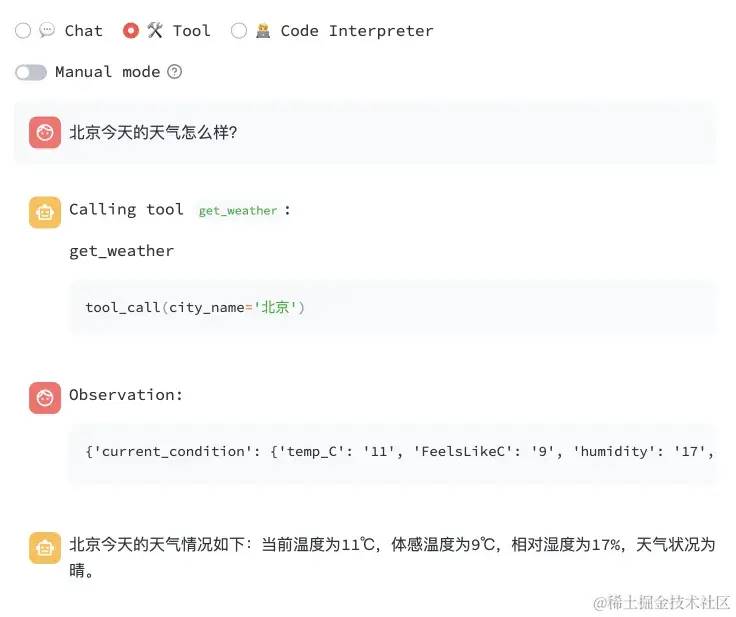This screenshot has height=617, width=736.
Task: Select the Tool mode radio button
Action: (130, 31)
